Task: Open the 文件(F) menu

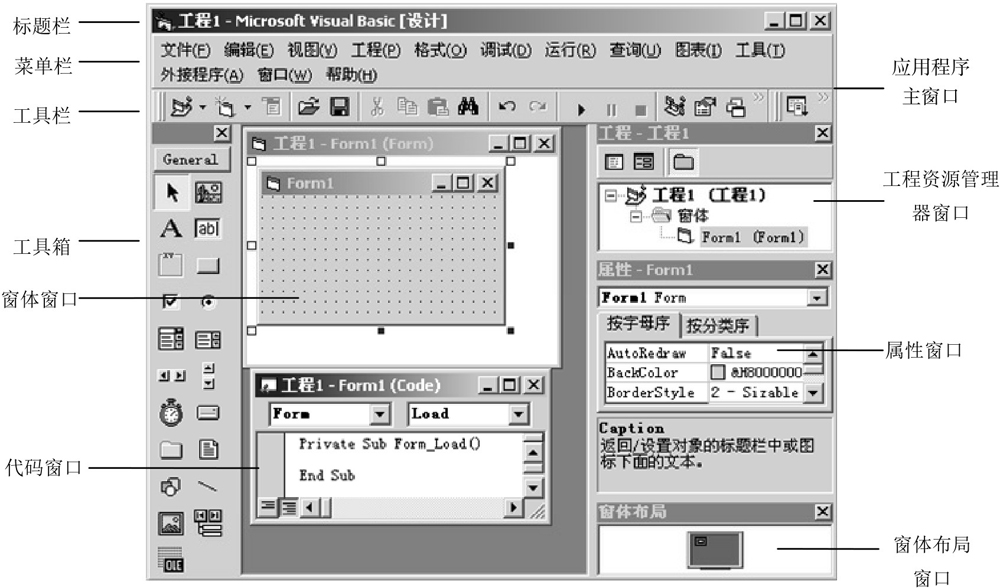Action: 186,50
